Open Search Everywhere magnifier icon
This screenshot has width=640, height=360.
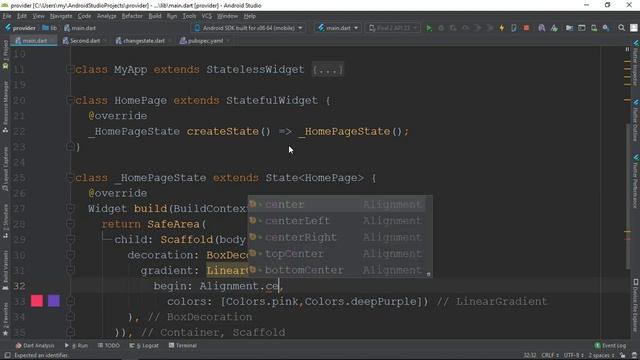point(621,28)
